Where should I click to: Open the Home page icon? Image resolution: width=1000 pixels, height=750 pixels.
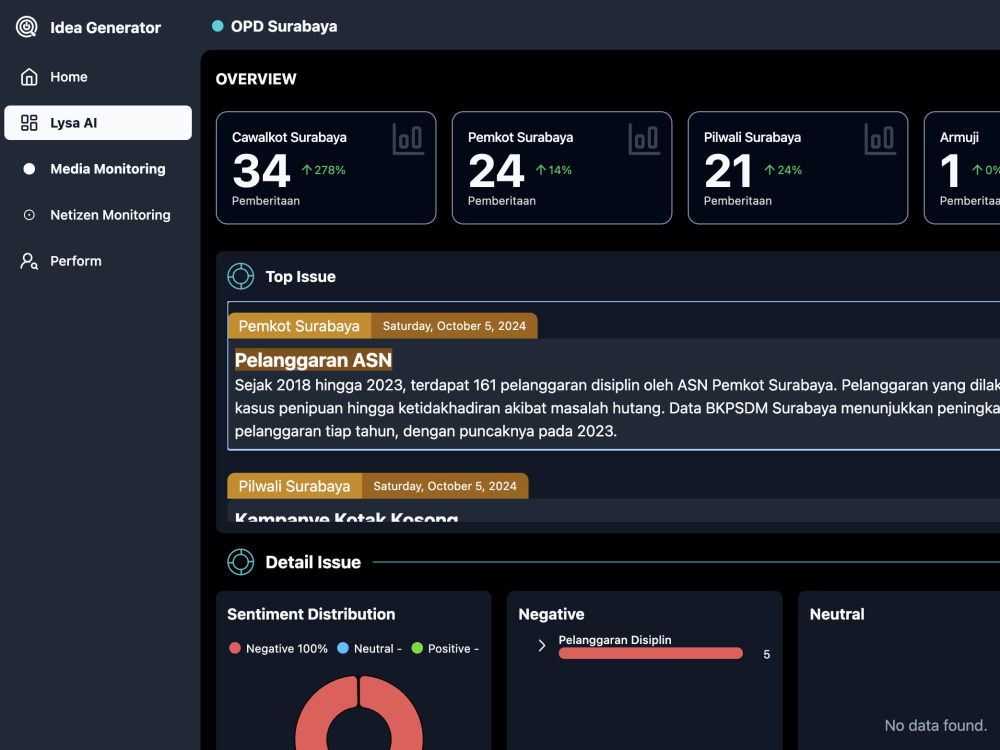[29, 77]
